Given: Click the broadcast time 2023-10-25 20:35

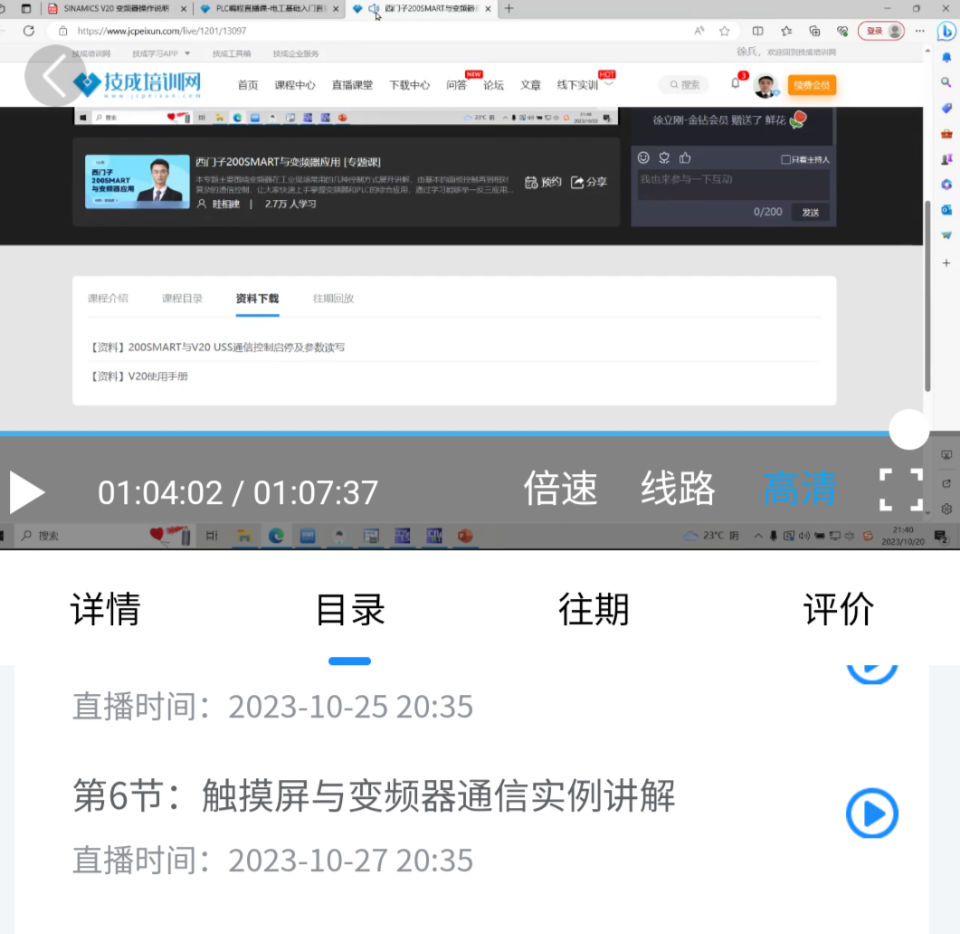Looking at the screenshot, I should (351, 706).
